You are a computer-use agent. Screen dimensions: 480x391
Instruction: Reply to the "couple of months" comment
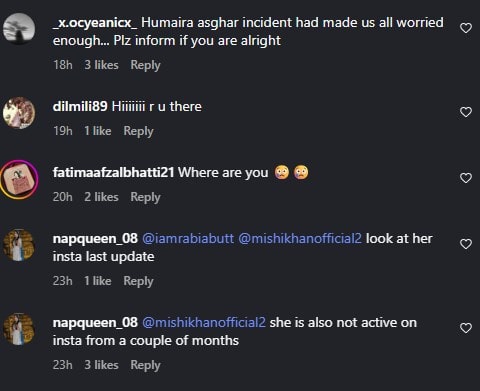[145, 365]
